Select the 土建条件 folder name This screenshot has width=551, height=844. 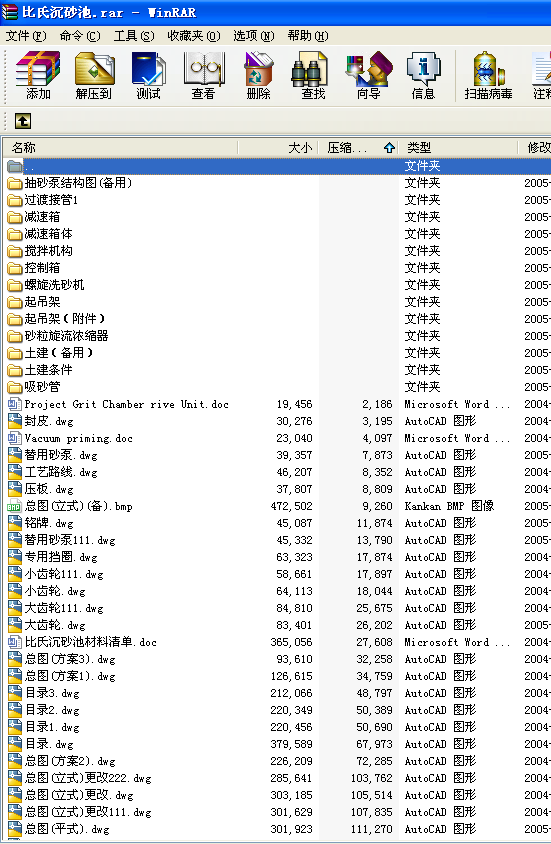(48, 370)
